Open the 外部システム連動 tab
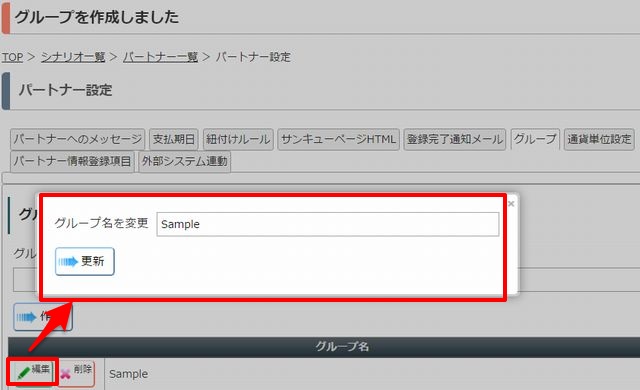The height and width of the screenshot is (390, 640). click(x=184, y=161)
